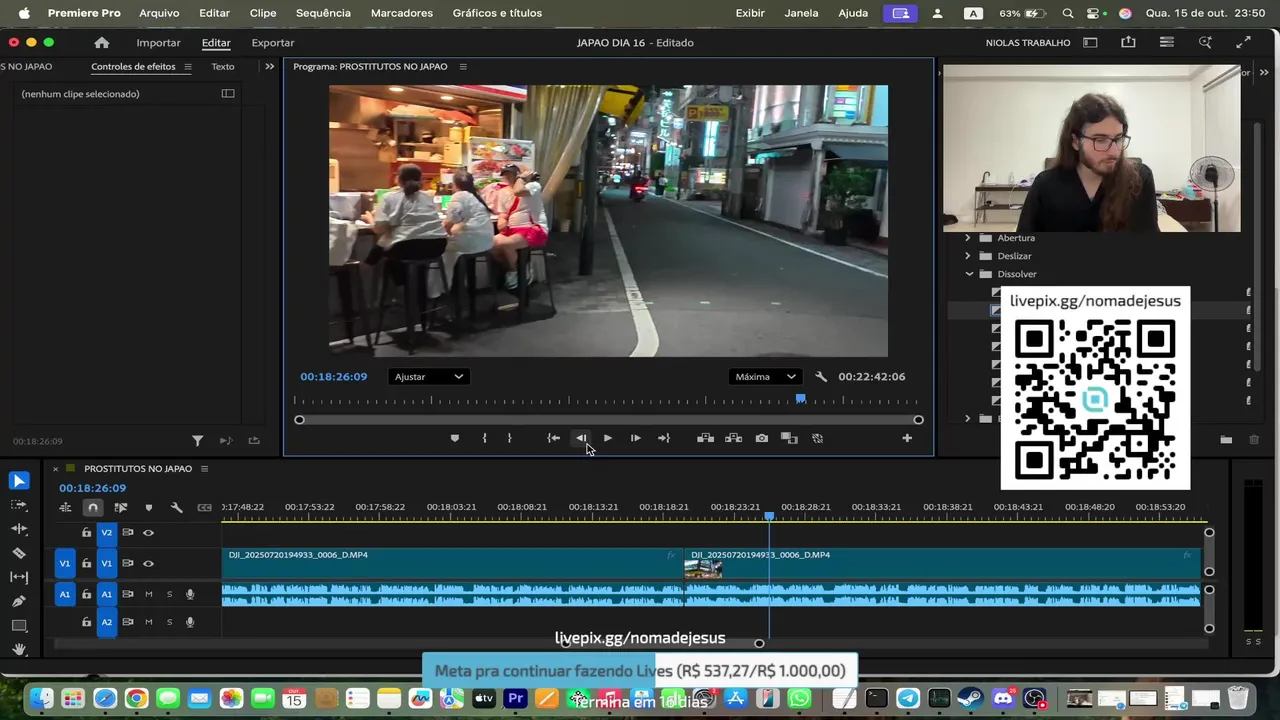Switch to the Exportar workspace tab
The width and height of the screenshot is (1280, 720).
[272, 43]
